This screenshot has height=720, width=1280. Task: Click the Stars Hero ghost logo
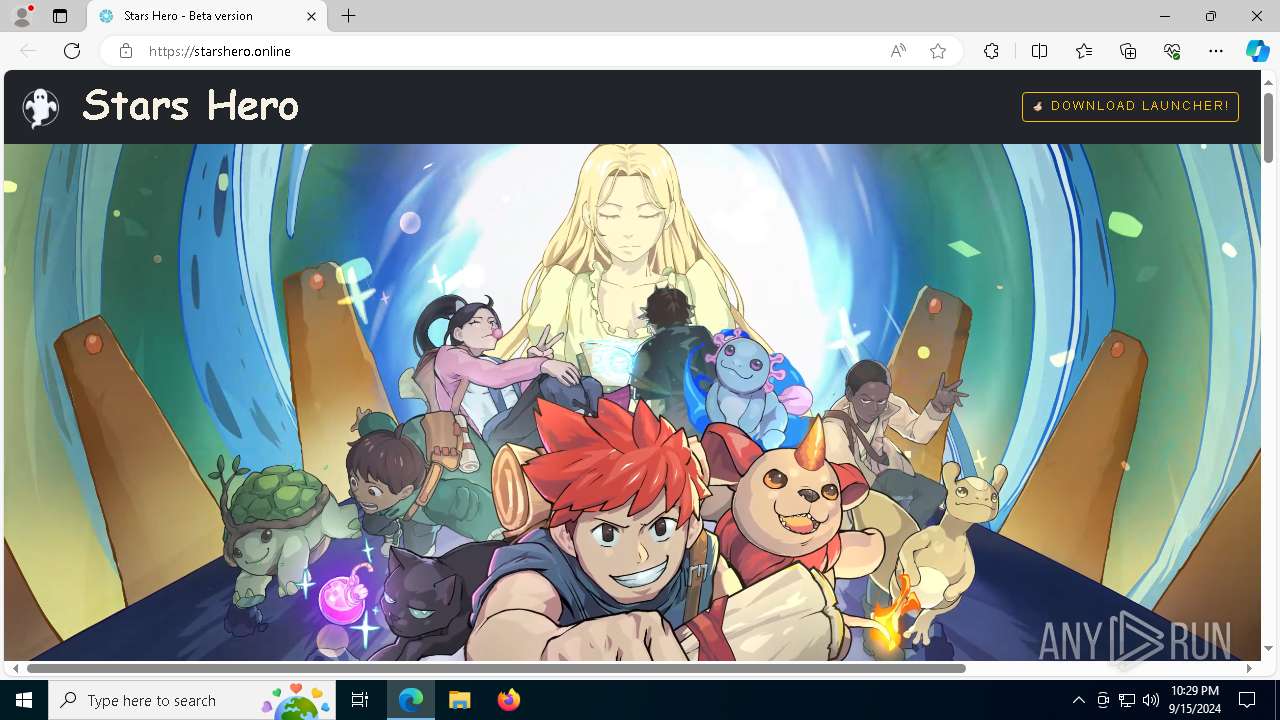coord(41,107)
